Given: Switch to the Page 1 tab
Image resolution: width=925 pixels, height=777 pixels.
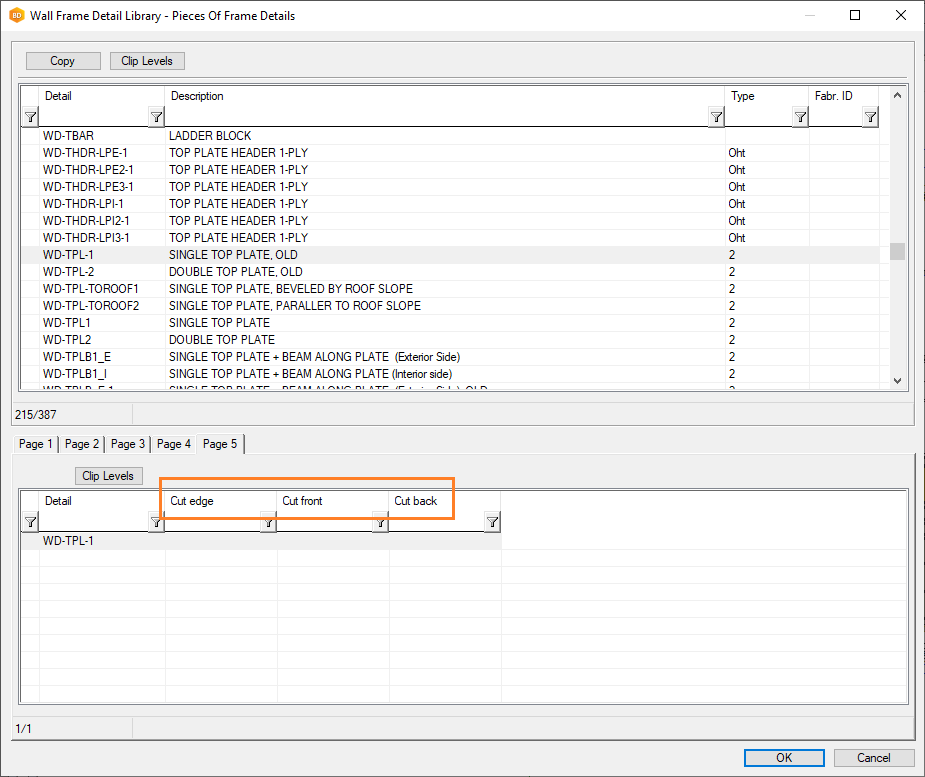Looking at the screenshot, I should click(x=36, y=444).
